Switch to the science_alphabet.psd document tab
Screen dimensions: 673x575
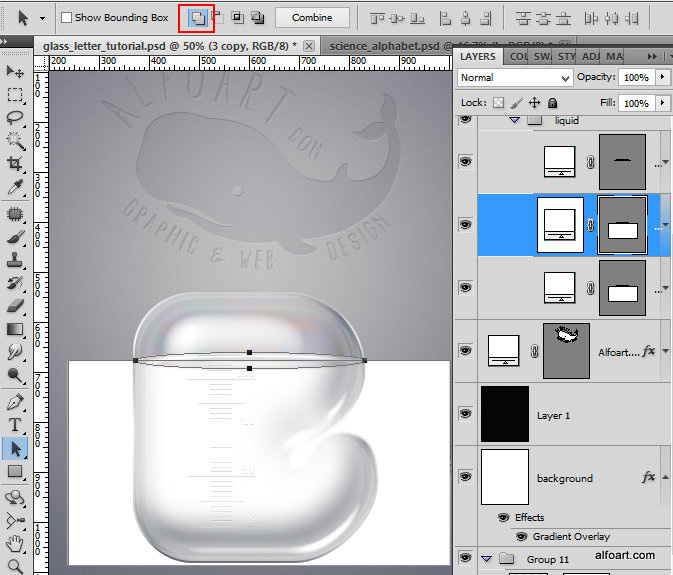(386, 46)
